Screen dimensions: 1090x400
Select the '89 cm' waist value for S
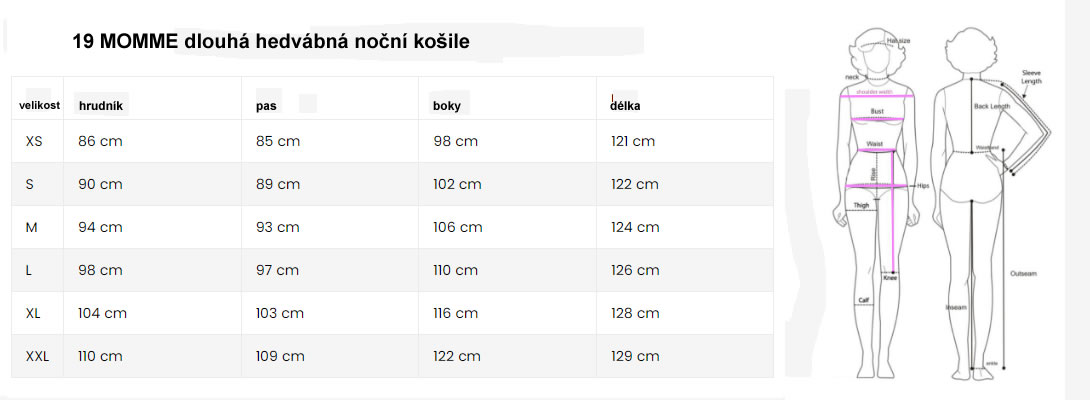click(278, 185)
